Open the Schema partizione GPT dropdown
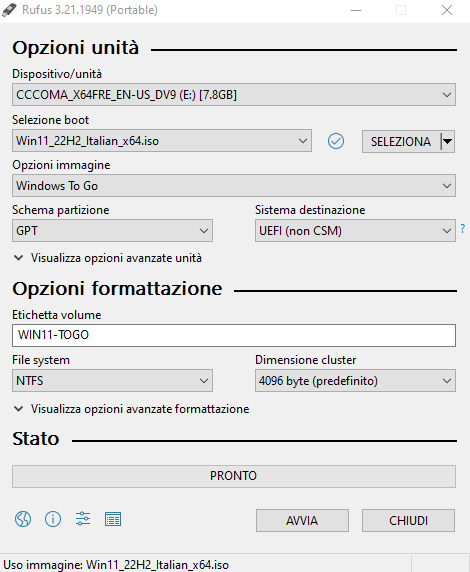 coord(112,231)
